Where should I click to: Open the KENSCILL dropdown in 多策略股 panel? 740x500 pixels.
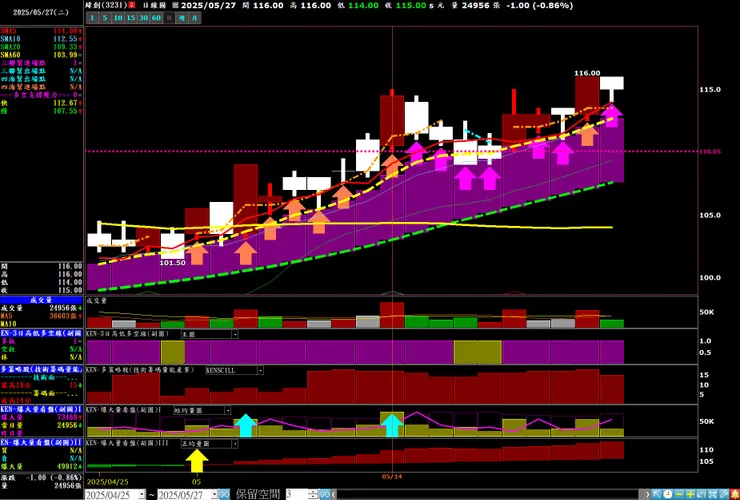(260, 371)
